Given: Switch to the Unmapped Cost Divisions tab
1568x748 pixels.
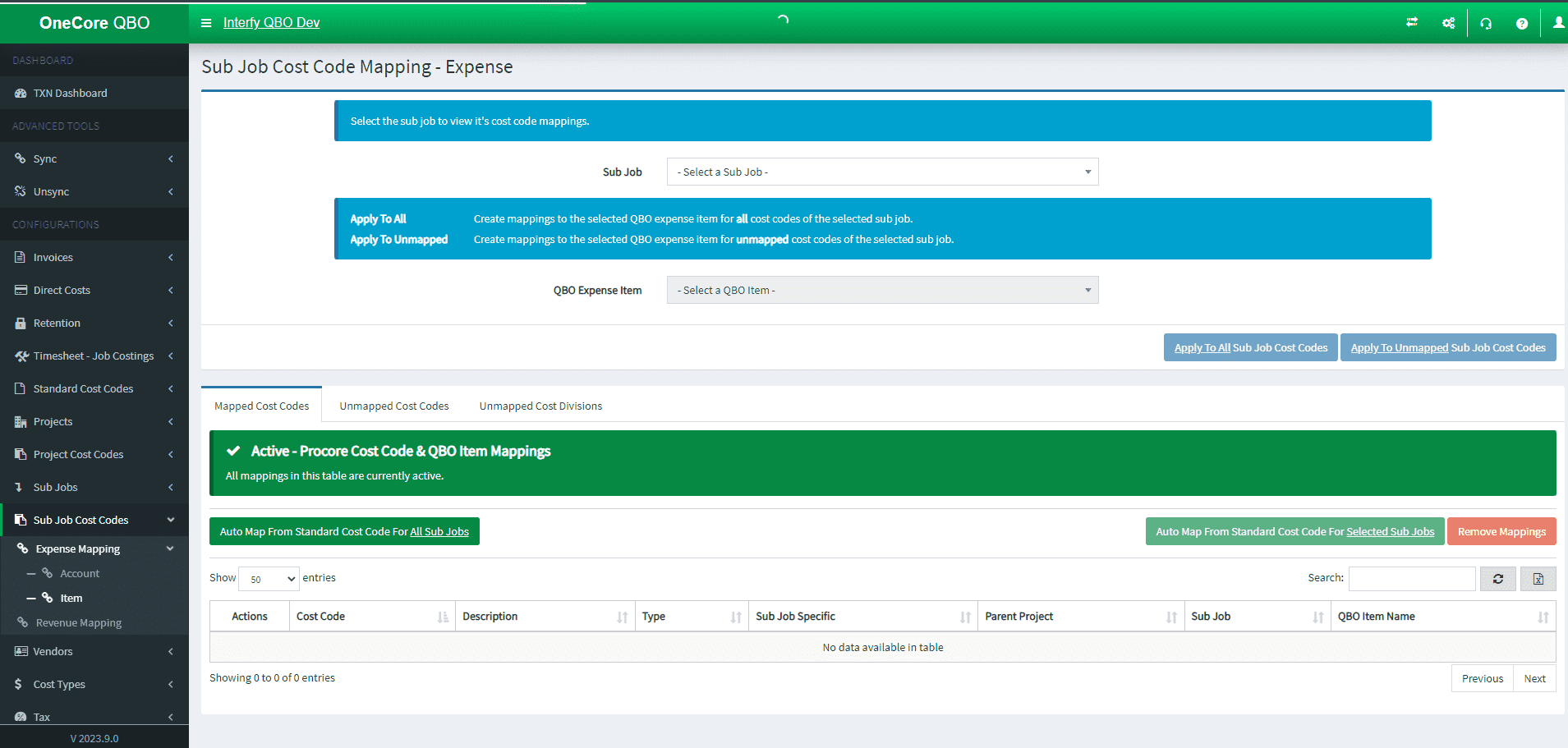Looking at the screenshot, I should pyautogui.click(x=540, y=405).
